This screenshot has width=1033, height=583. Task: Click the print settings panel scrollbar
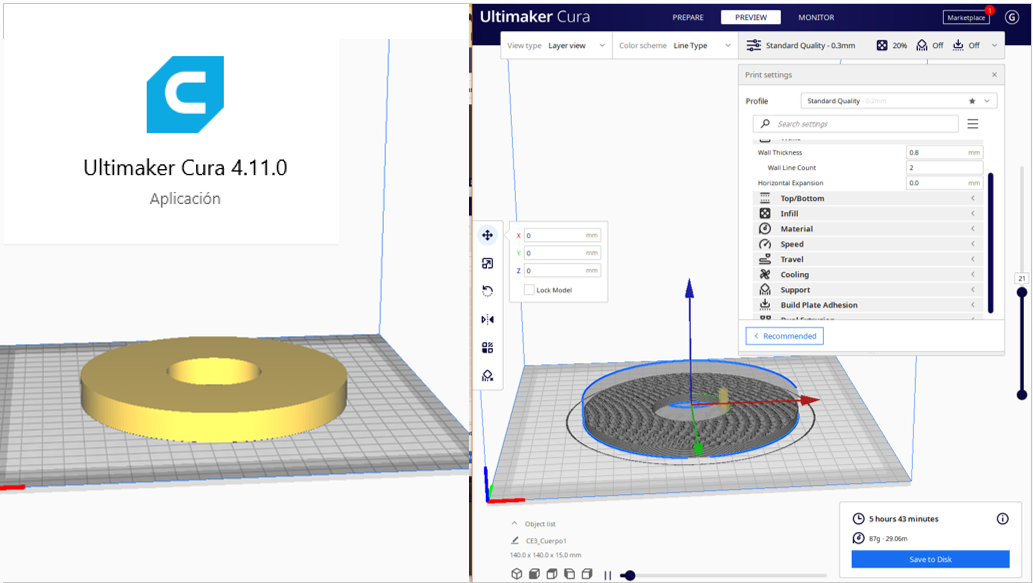point(990,242)
